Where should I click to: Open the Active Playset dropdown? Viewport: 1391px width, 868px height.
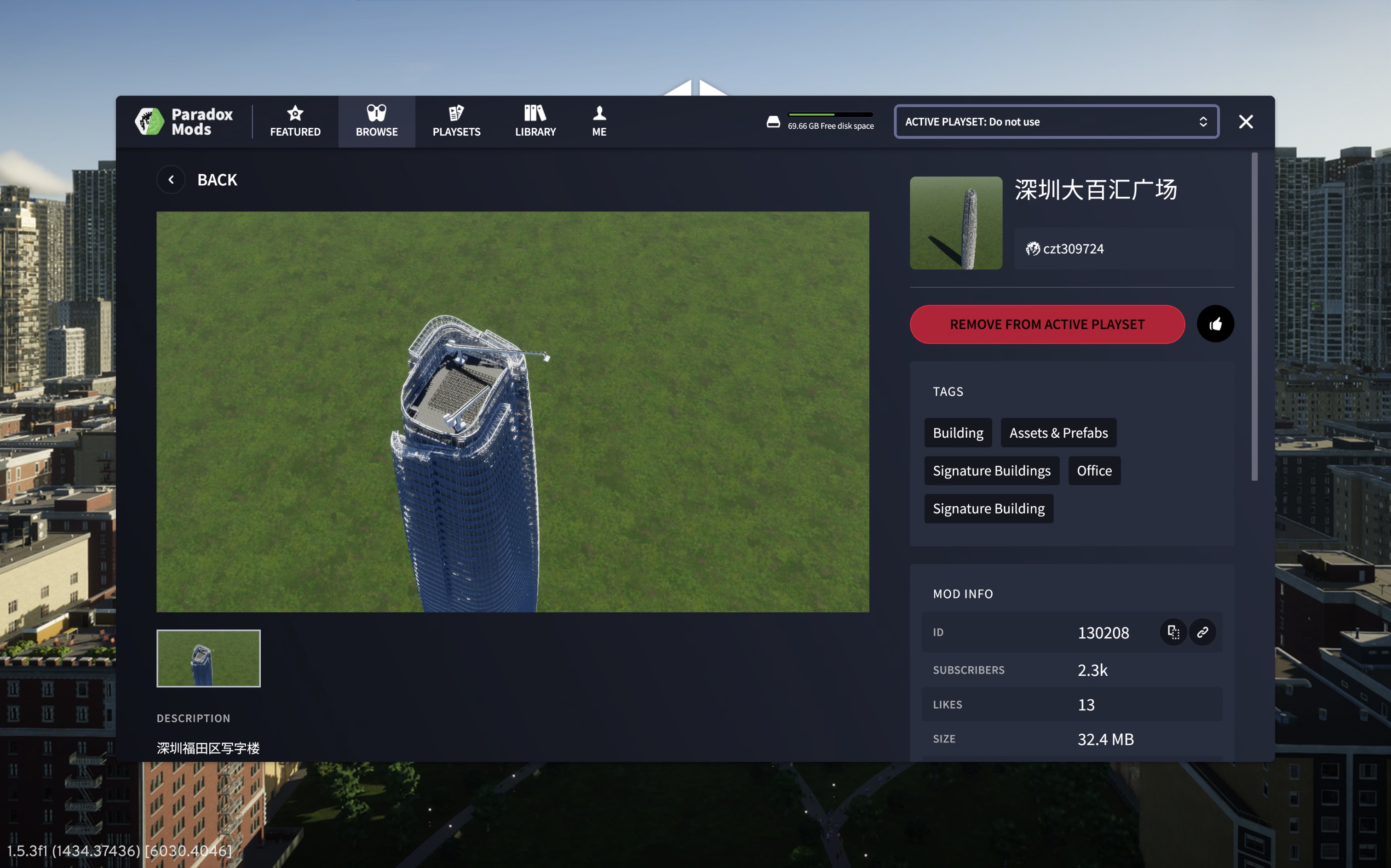click(1056, 122)
